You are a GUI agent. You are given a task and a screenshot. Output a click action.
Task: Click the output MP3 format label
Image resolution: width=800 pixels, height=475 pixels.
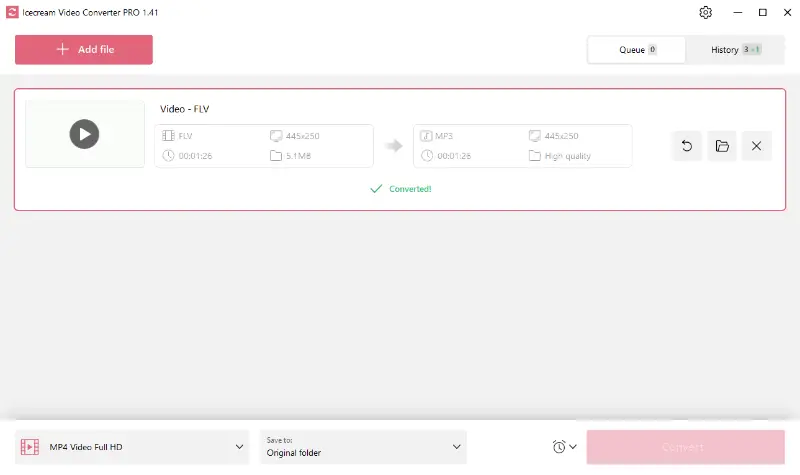[x=444, y=136]
